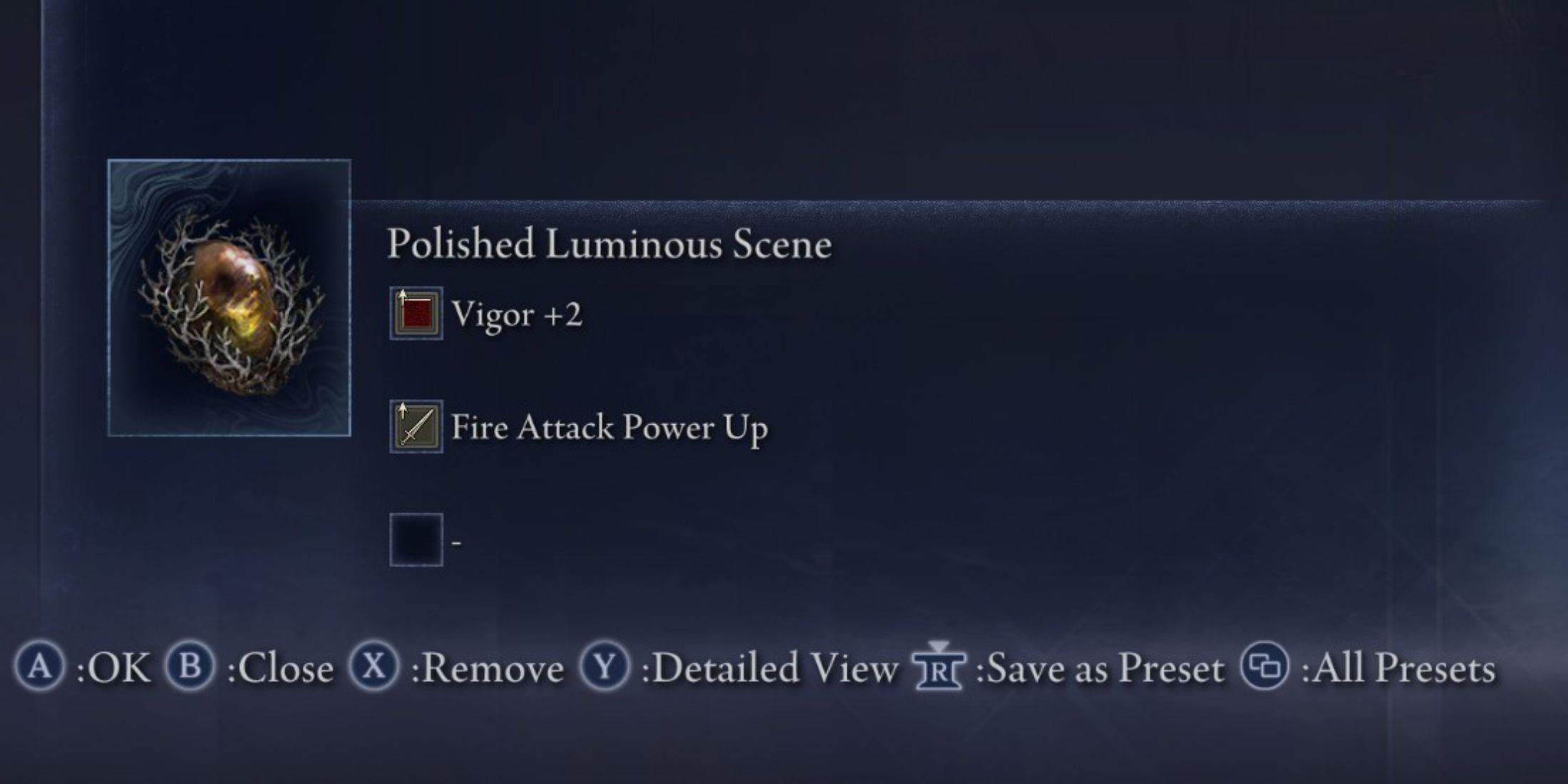Click the Y button icon for Detailed View
Viewport: 1568px width, 784px height.
click(604, 668)
